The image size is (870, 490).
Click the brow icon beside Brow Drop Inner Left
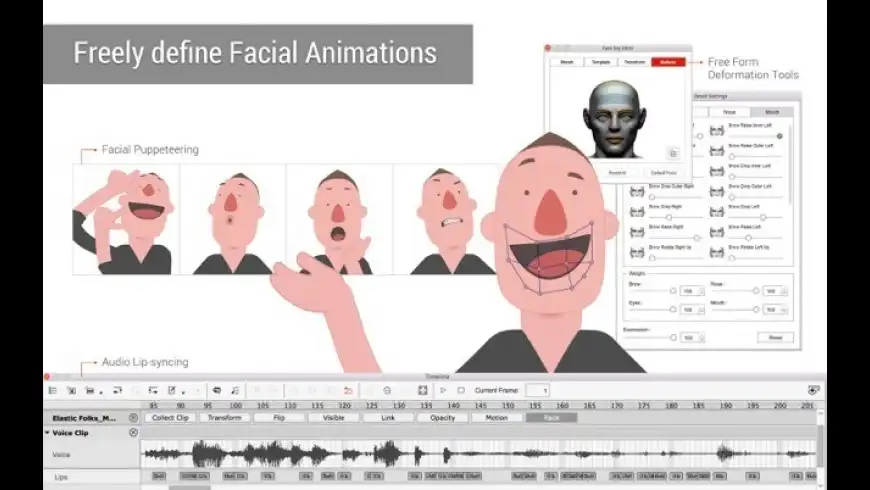717,171
